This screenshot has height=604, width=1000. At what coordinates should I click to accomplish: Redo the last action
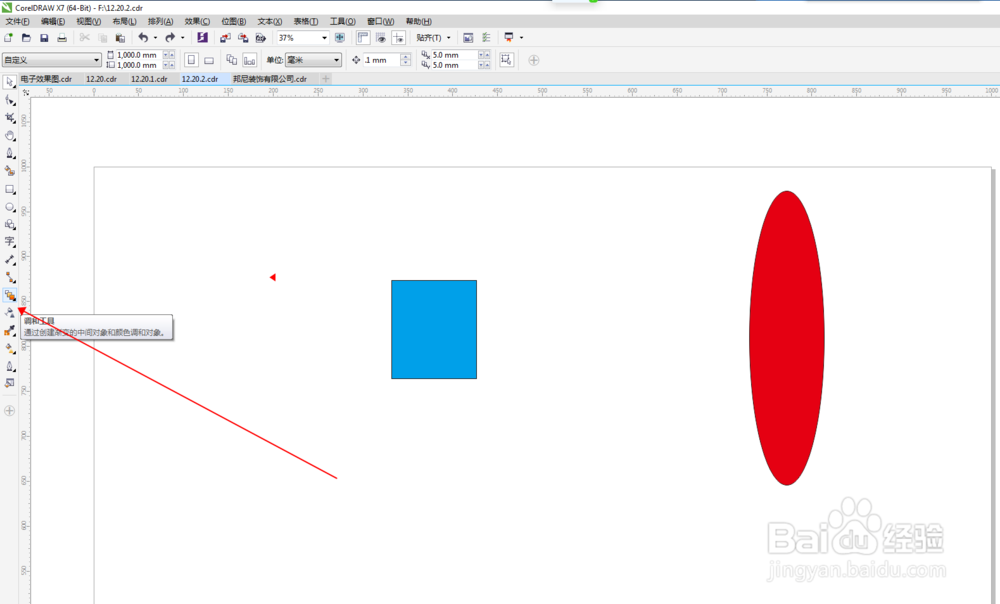[170, 38]
